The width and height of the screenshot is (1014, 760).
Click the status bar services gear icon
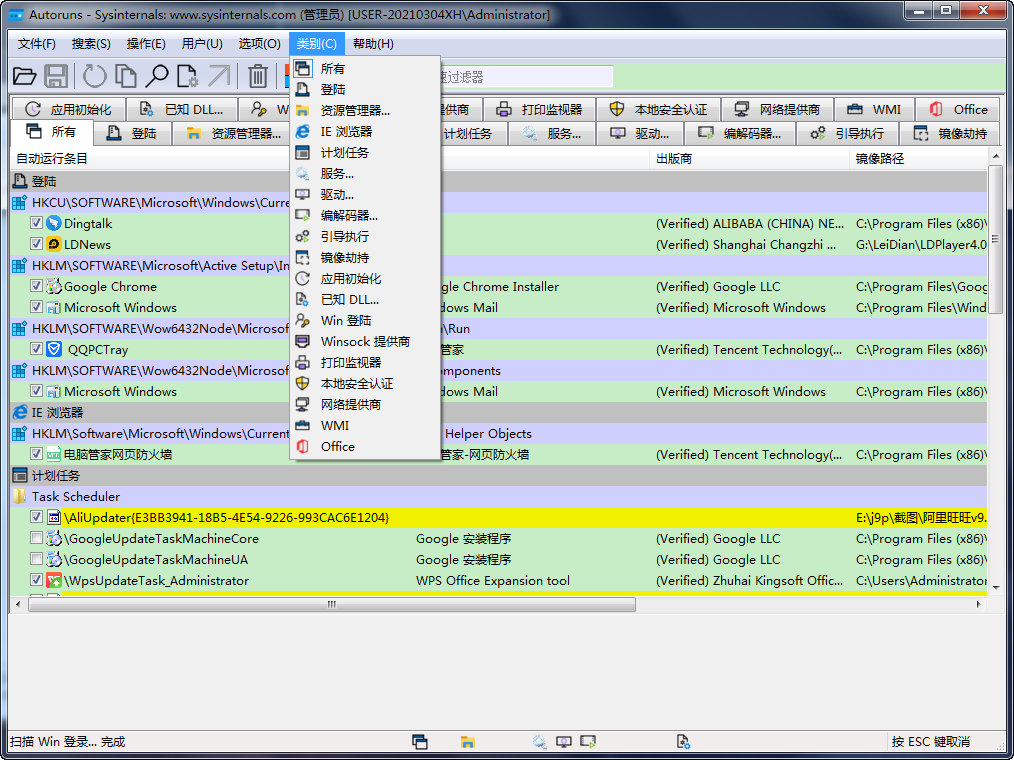pos(539,742)
